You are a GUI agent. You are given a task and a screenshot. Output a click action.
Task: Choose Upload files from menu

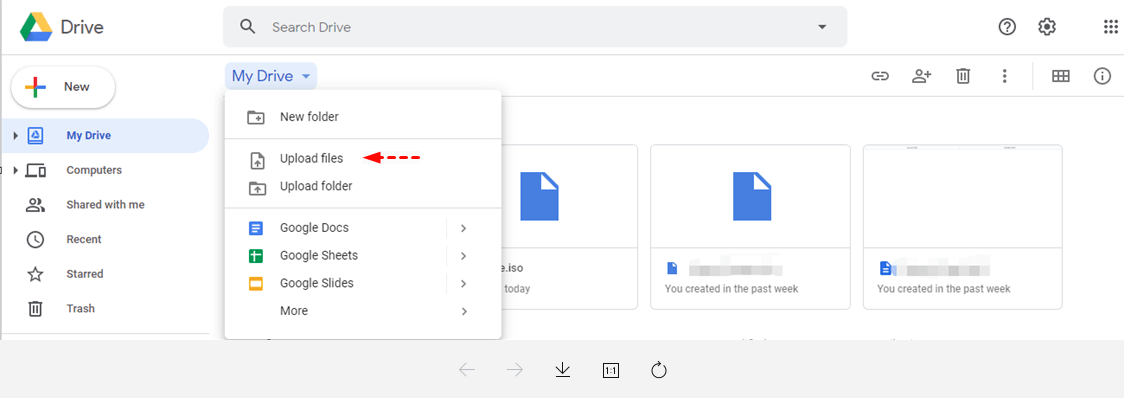pyautogui.click(x=363, y=158)
